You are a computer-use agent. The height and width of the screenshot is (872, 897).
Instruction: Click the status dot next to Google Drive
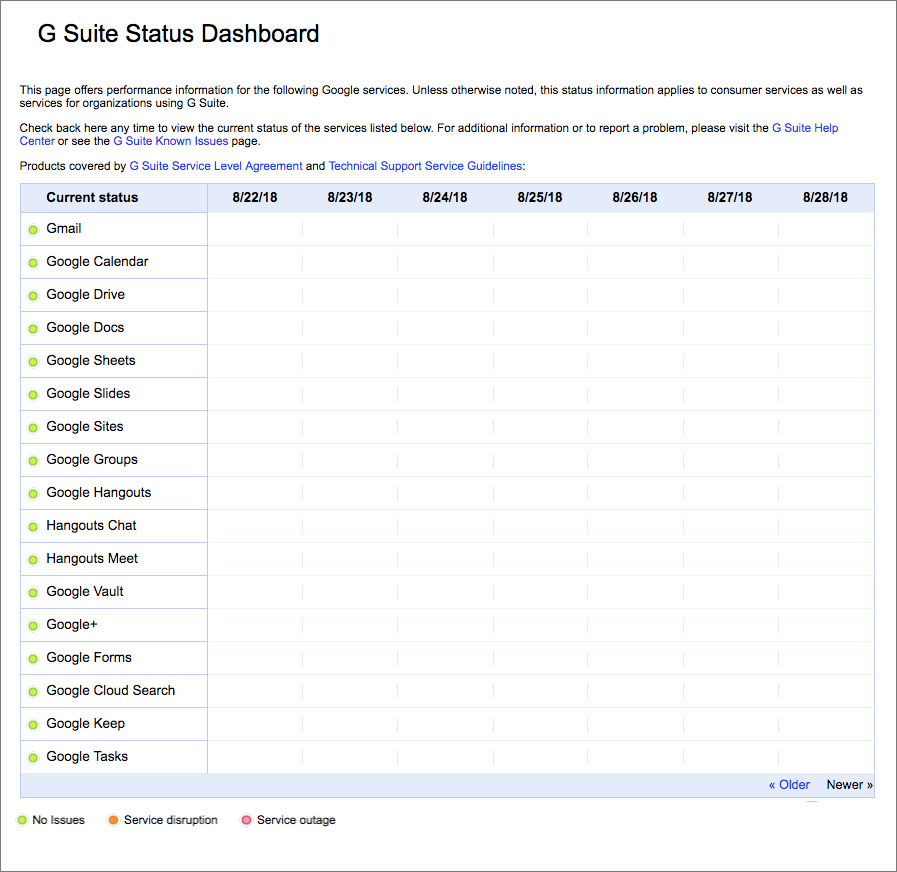tap(33, 296)
